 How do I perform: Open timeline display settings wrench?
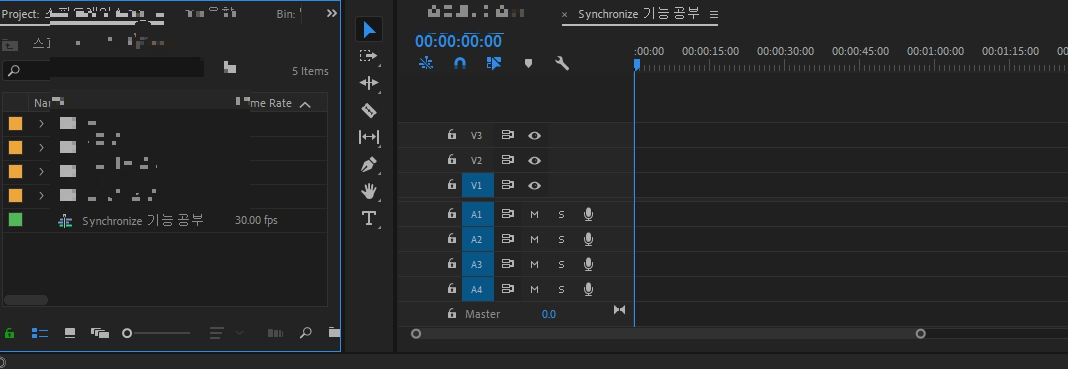(562, 63)
